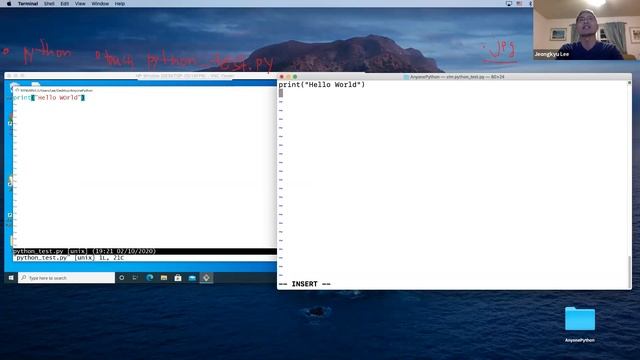The image size is (640, 360).
Task: Open File Explorer from the Windows taskbar
Action: point(164,278)
